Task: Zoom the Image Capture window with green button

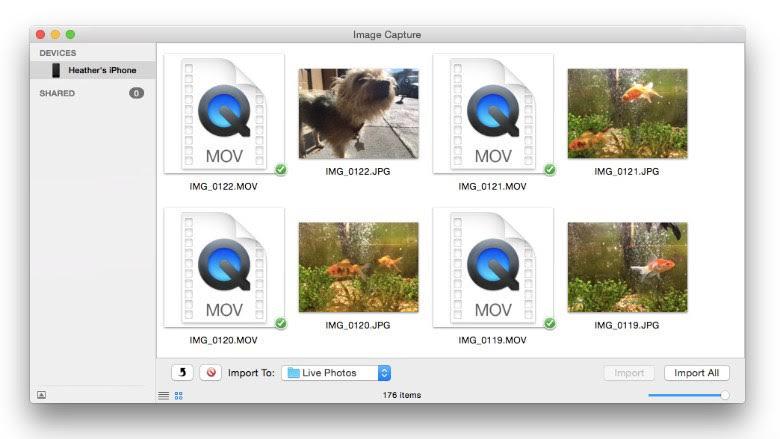Action: [71, 34]
